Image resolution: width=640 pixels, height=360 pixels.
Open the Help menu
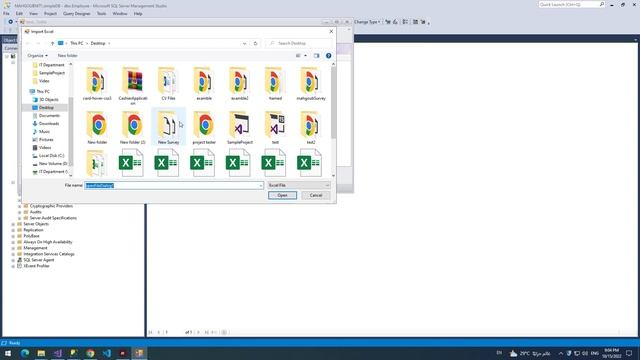pos(138,13)
